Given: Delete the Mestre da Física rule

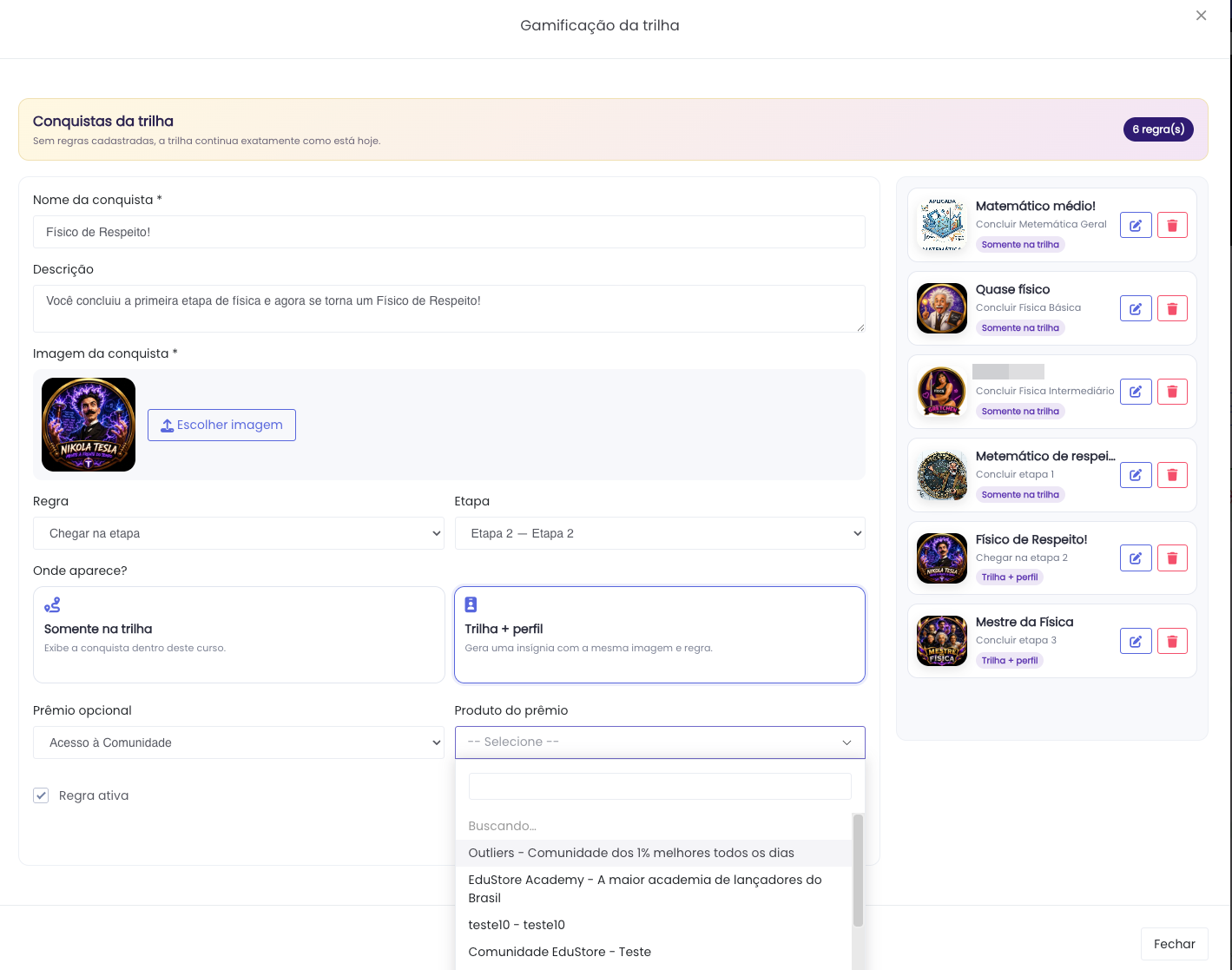Looking at the screenshot, I should [x=1172, y=641].
